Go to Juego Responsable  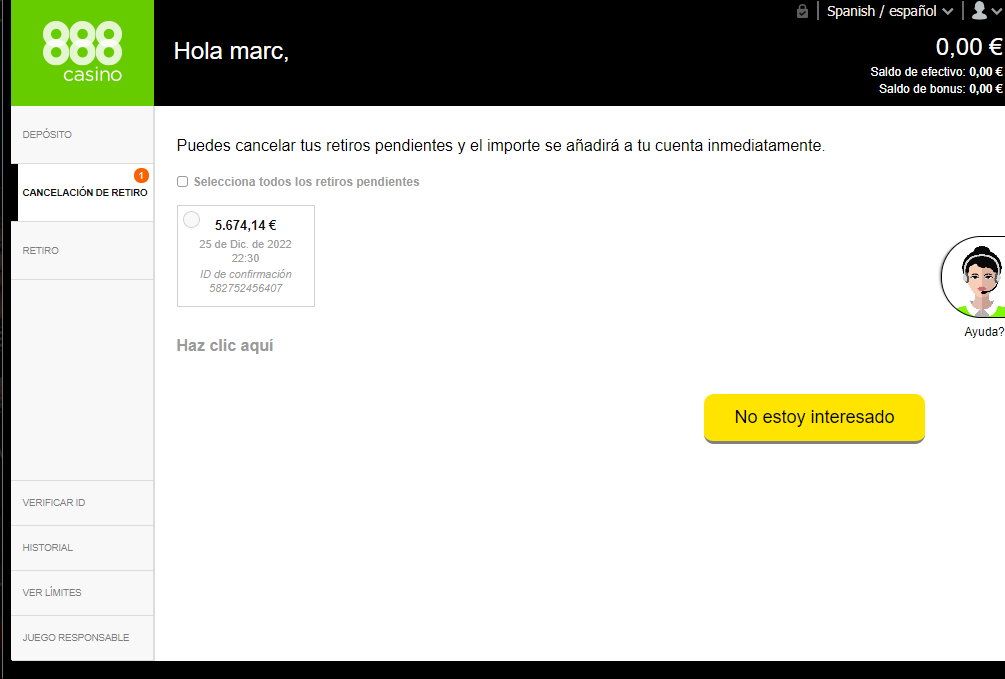coord(76,638)
